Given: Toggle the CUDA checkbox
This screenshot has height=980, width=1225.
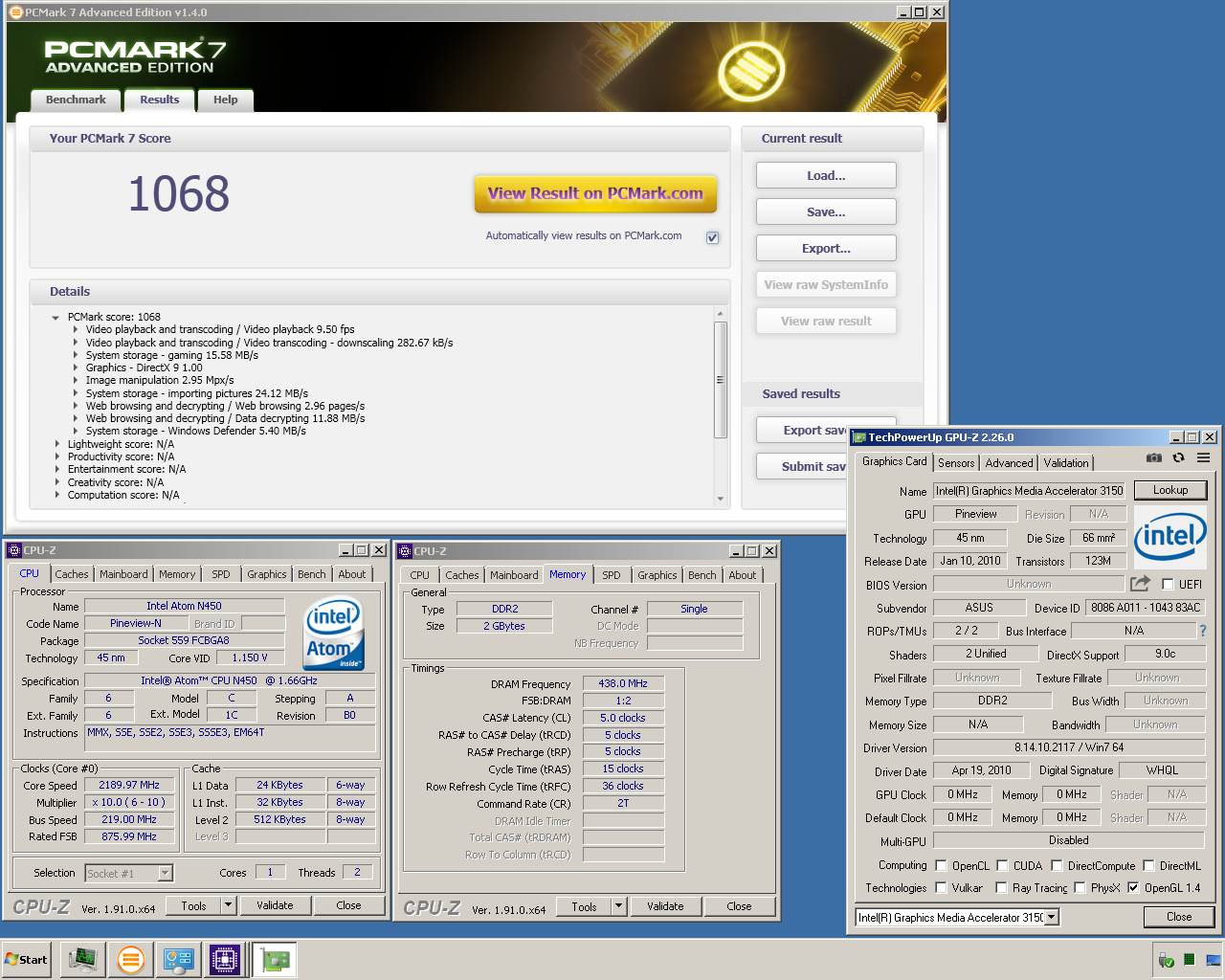Looking at the screenshot, I should pyautogui.click(x=1002, y=865).
